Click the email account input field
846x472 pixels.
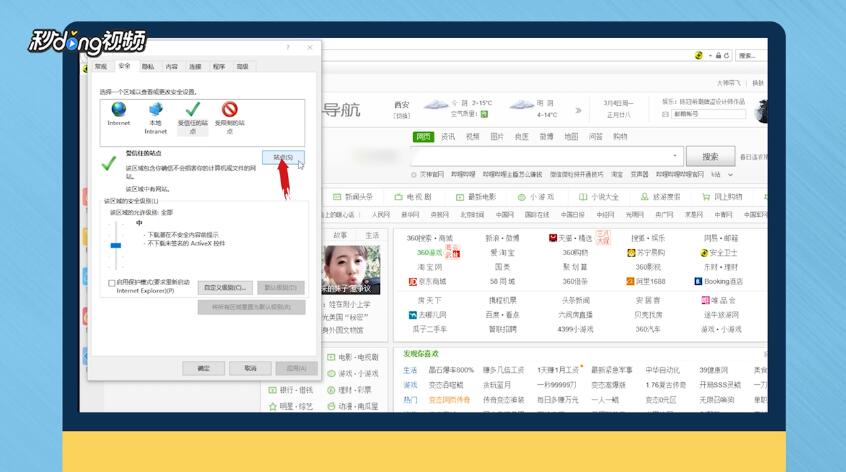pyautogui.click(x=708, y=114)
